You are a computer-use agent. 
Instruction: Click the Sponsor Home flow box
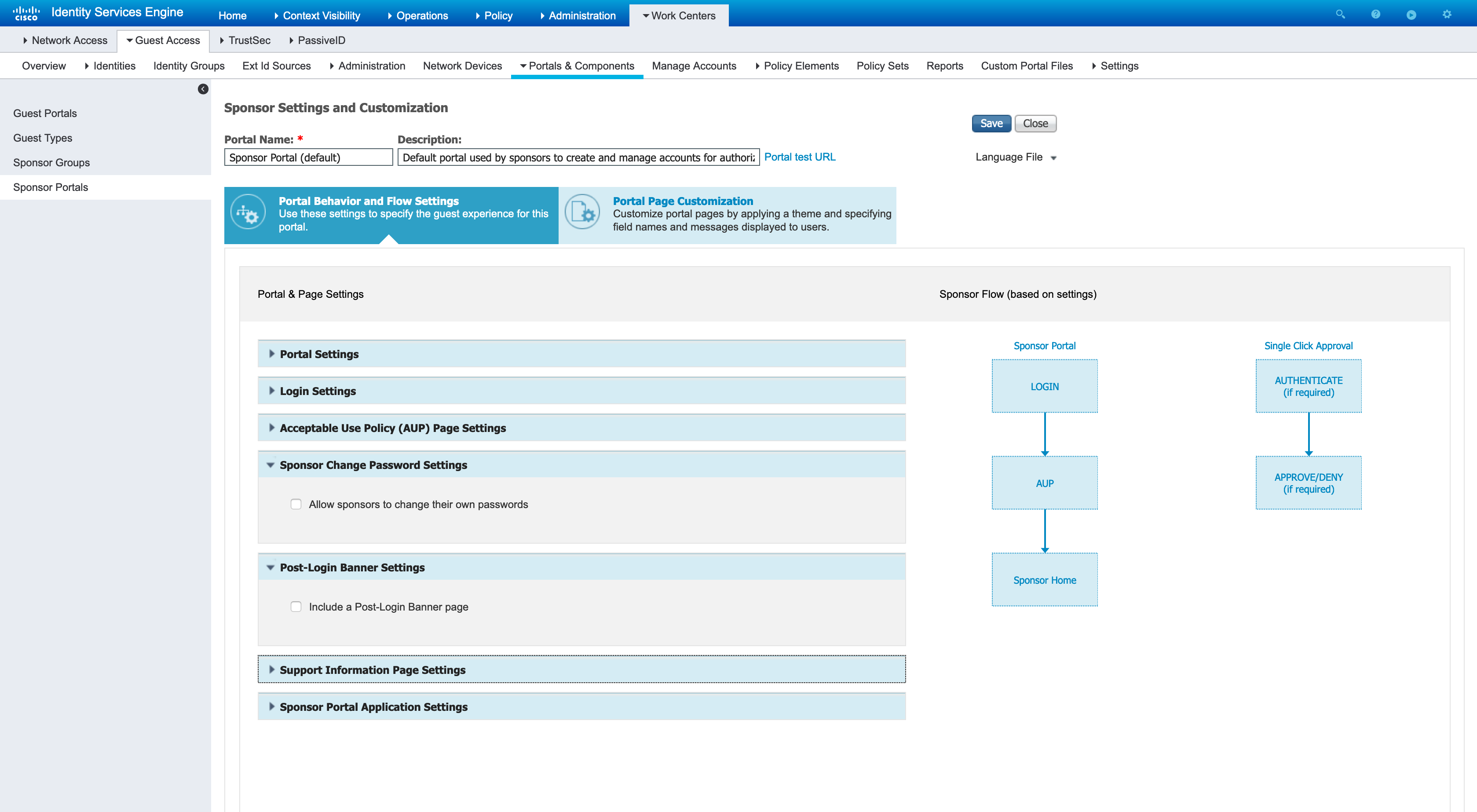point(1045,580)
